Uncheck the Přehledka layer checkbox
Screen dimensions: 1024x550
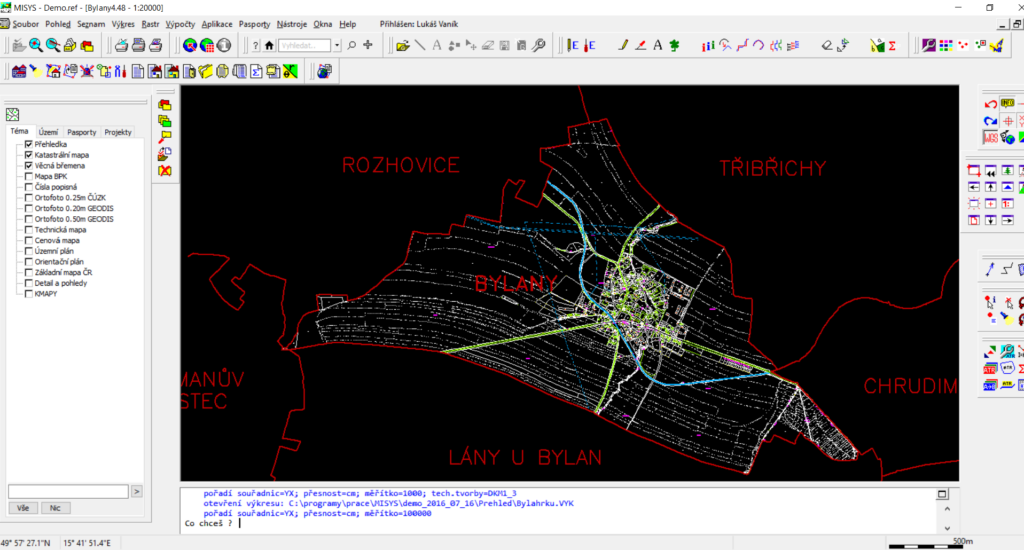(x=29, y=145)
